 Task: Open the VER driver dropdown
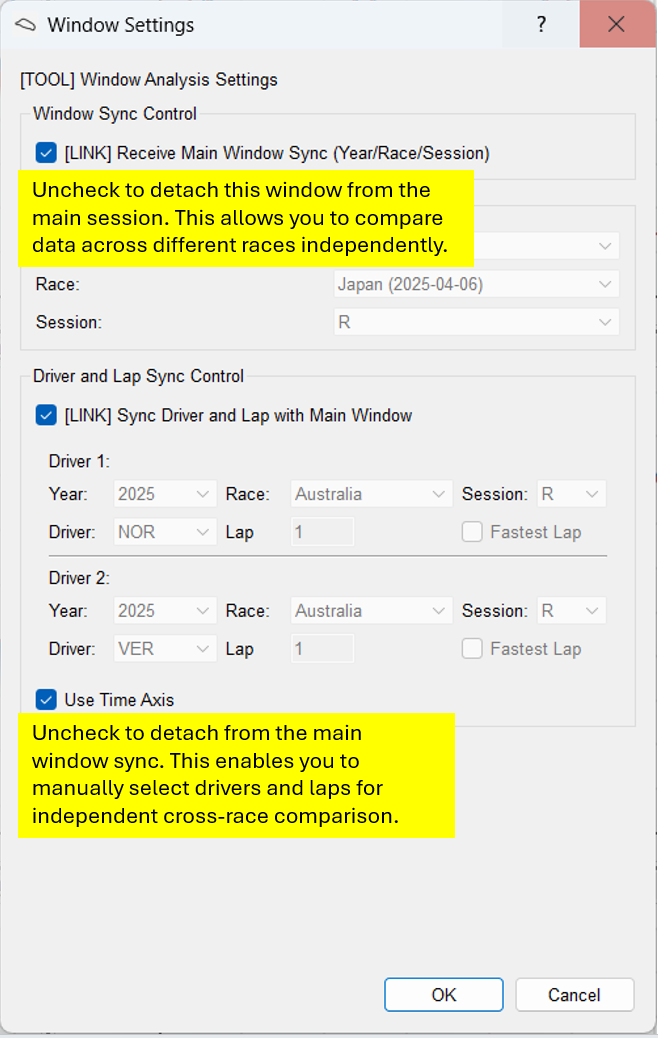pyautogui.click(x=164, y=649)
